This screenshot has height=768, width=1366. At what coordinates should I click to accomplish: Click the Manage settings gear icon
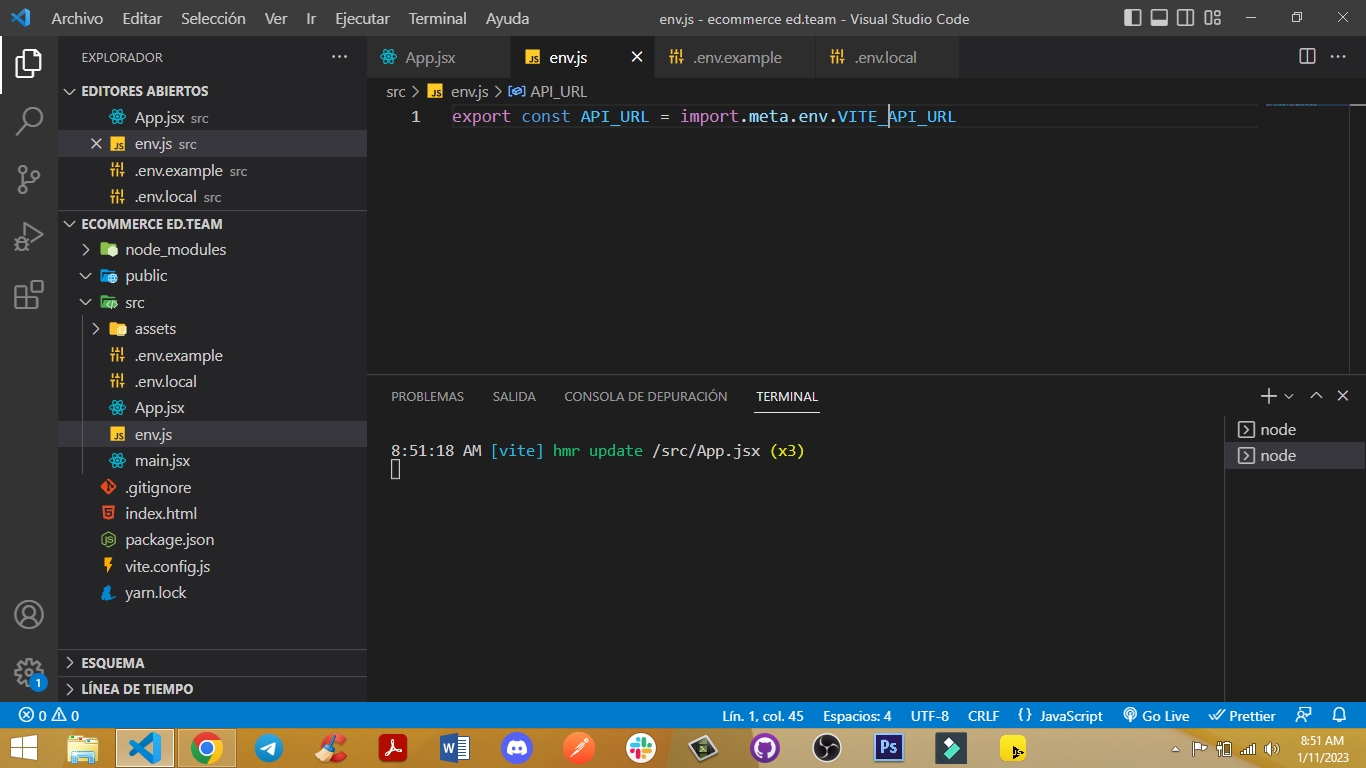[x=29, y=671]
